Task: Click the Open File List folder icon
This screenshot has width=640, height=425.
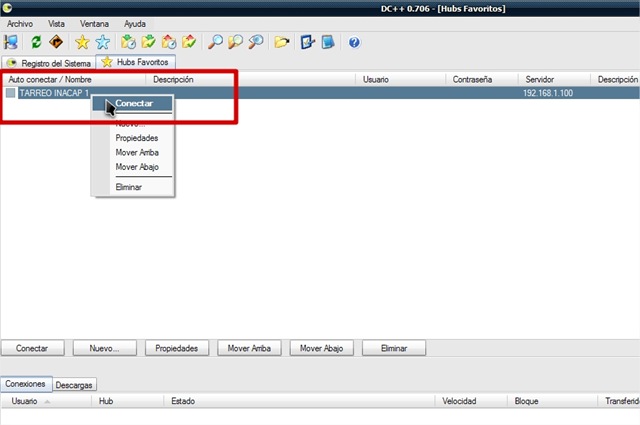Action: click(x=282, y=42)
